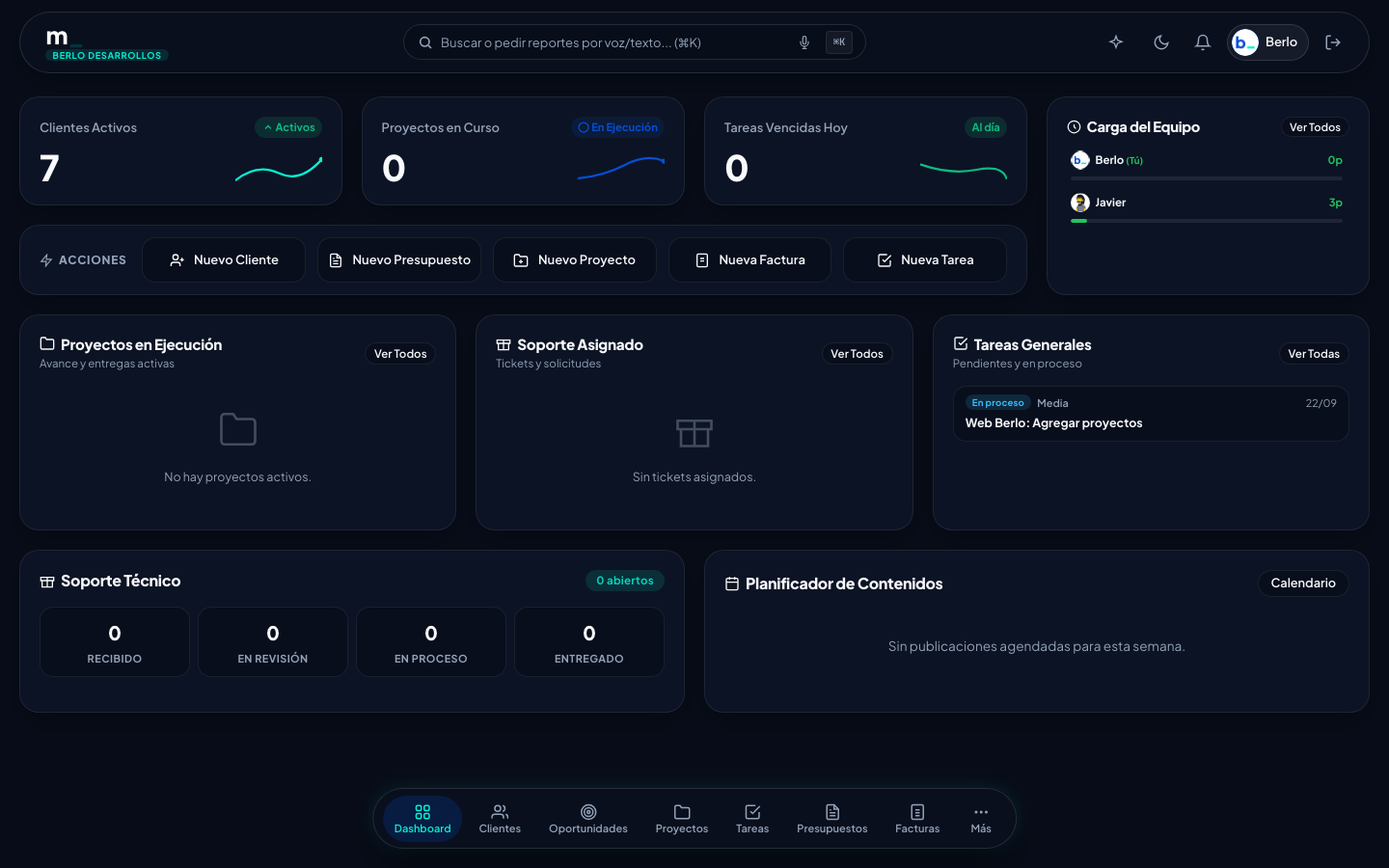1389x868 pixels.
Task: Click the Berlo Desarrollos logo
Action: 106,44
